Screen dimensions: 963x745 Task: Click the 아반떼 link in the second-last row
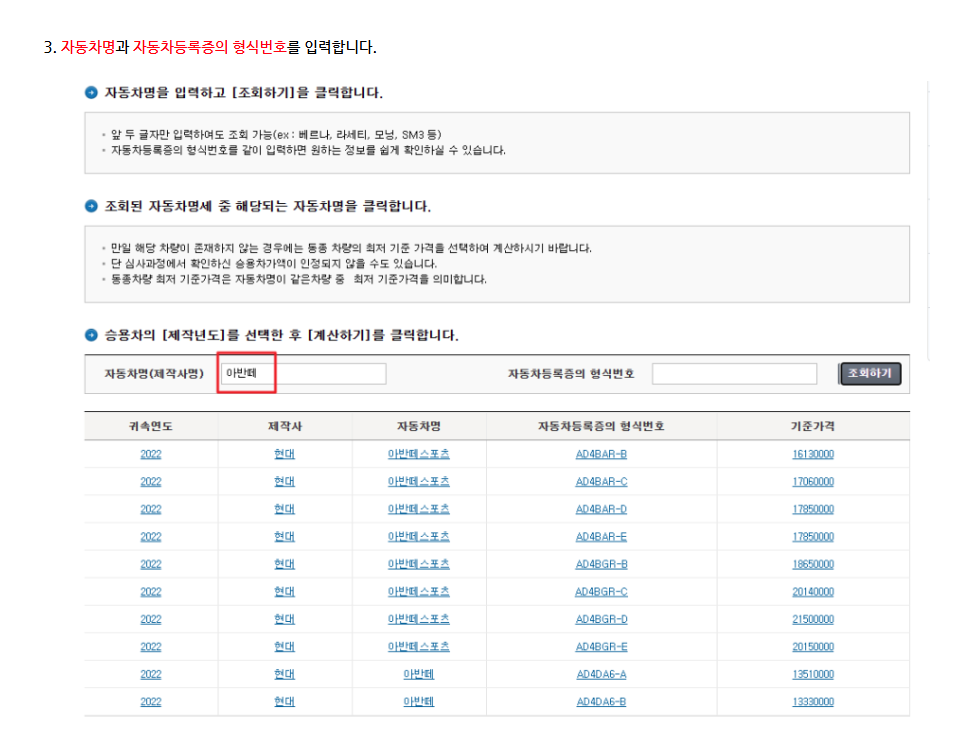[419, 674]
